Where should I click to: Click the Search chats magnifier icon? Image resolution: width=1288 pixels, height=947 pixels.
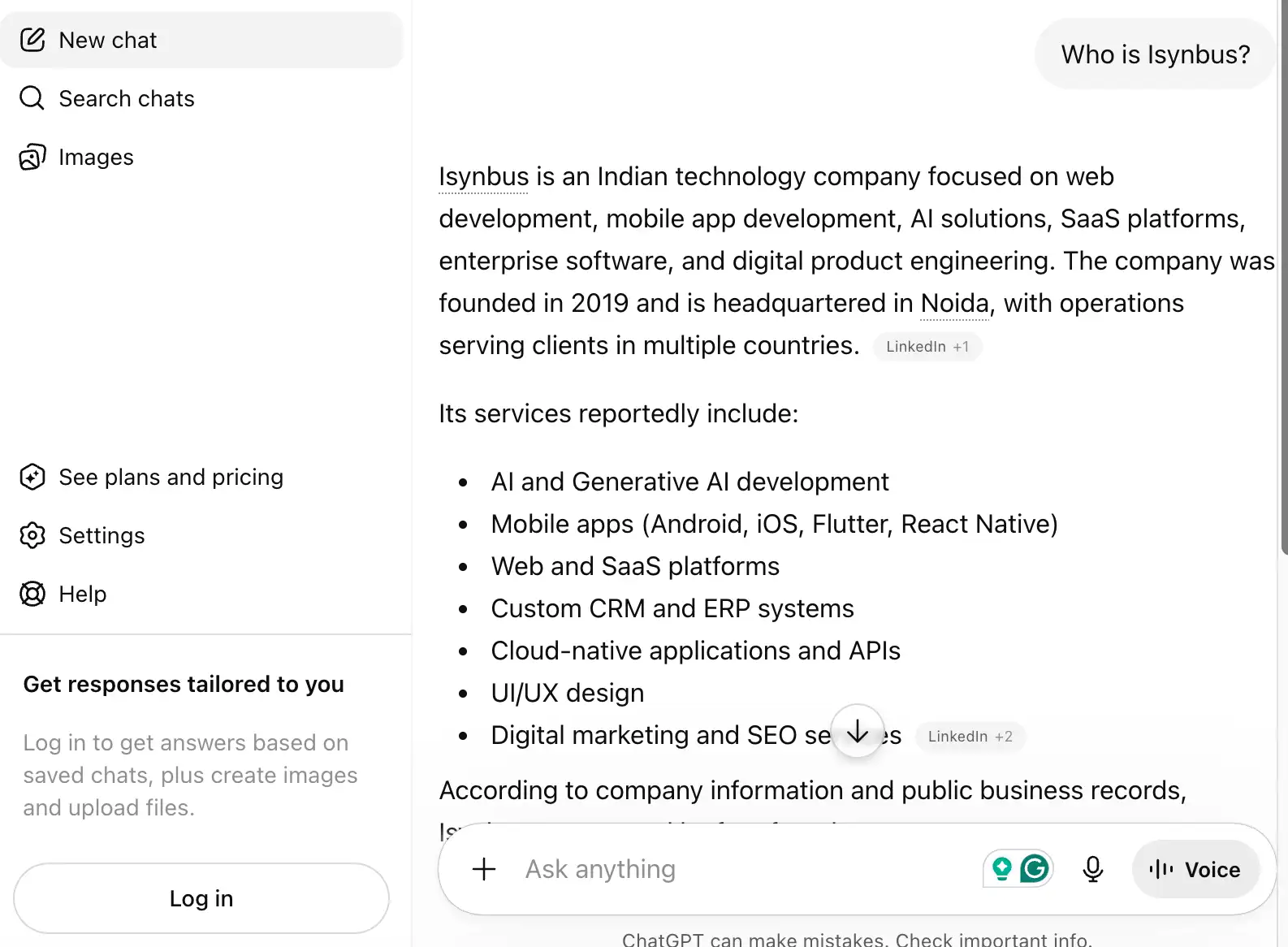point(32,98)
